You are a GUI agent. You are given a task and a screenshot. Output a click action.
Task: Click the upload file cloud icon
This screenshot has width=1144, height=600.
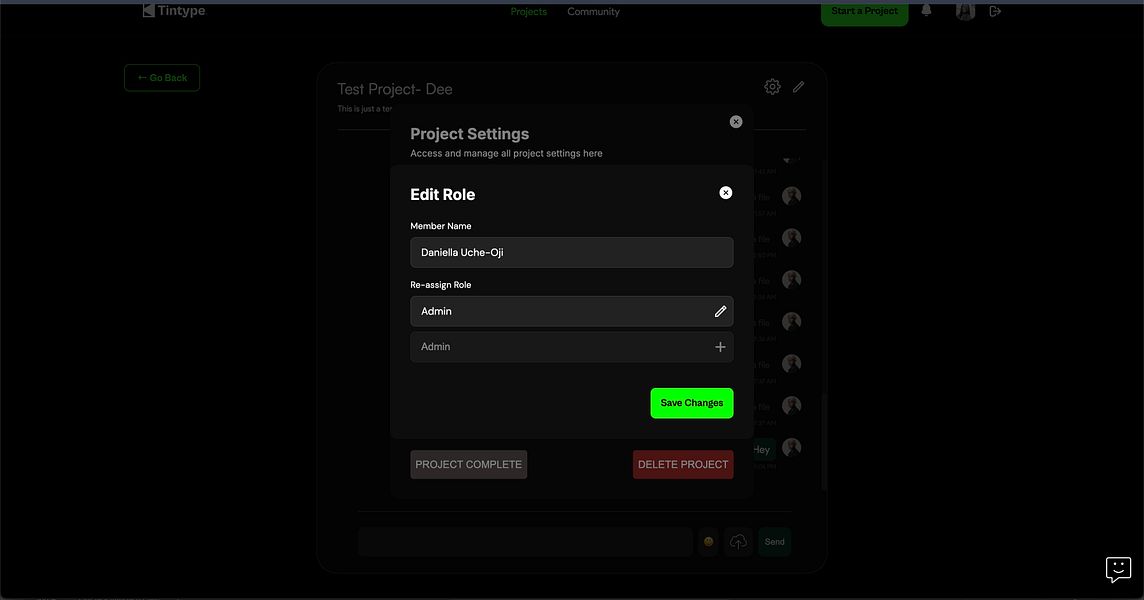(x=738, y=542)
